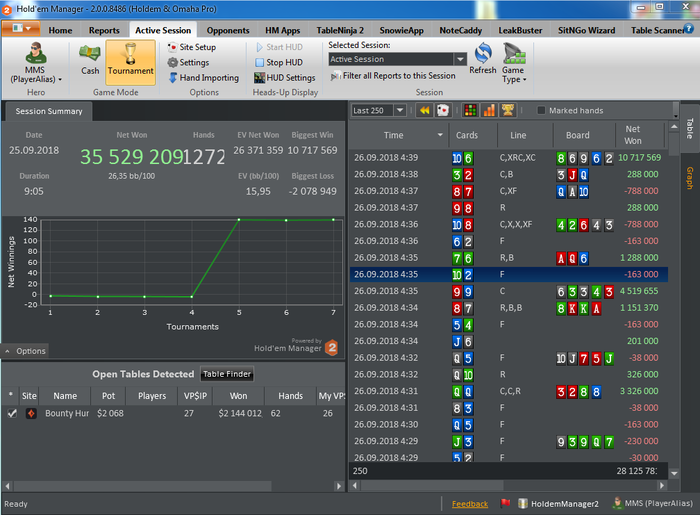Screen dimensions: 700x515
Task: Click the graph point at tournament 5
Action: tap(239, 220)
